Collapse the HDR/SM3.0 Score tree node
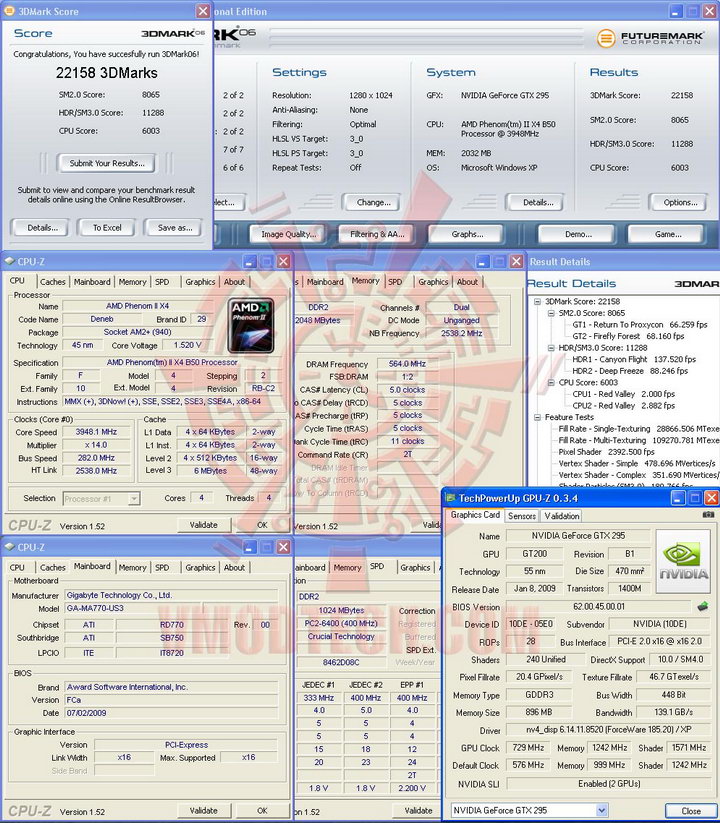Image resolution: width=720 pixels, height=823 pixels. [551, 347]
